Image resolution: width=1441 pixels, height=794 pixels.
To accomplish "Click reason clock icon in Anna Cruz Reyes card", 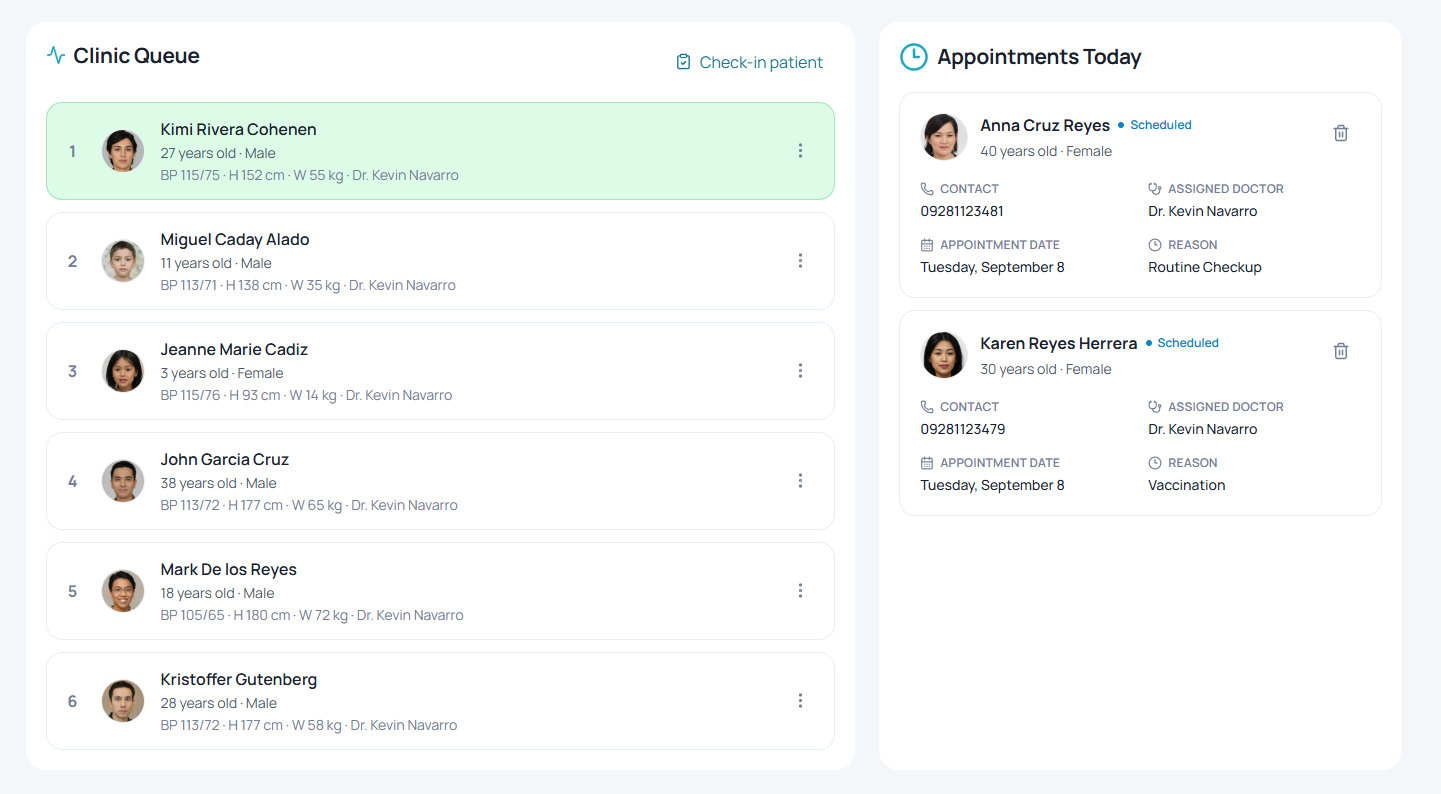I will [1155, 245].
